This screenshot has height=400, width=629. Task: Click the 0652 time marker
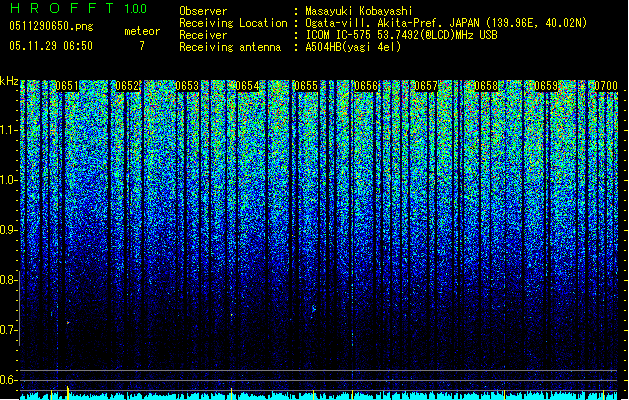tap(127, 86)
